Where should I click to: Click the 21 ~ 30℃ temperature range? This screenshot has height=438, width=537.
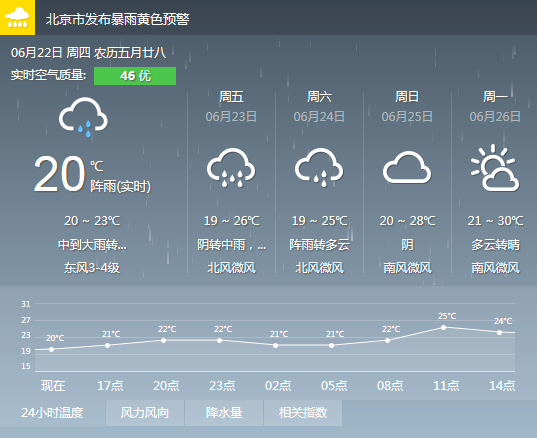(495, 221)
